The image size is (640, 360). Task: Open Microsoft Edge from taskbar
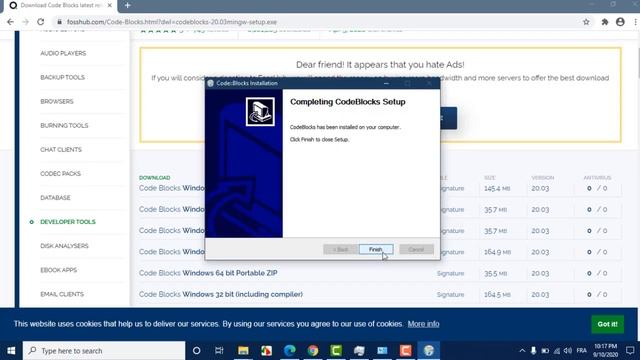click(x=290, y=351)
